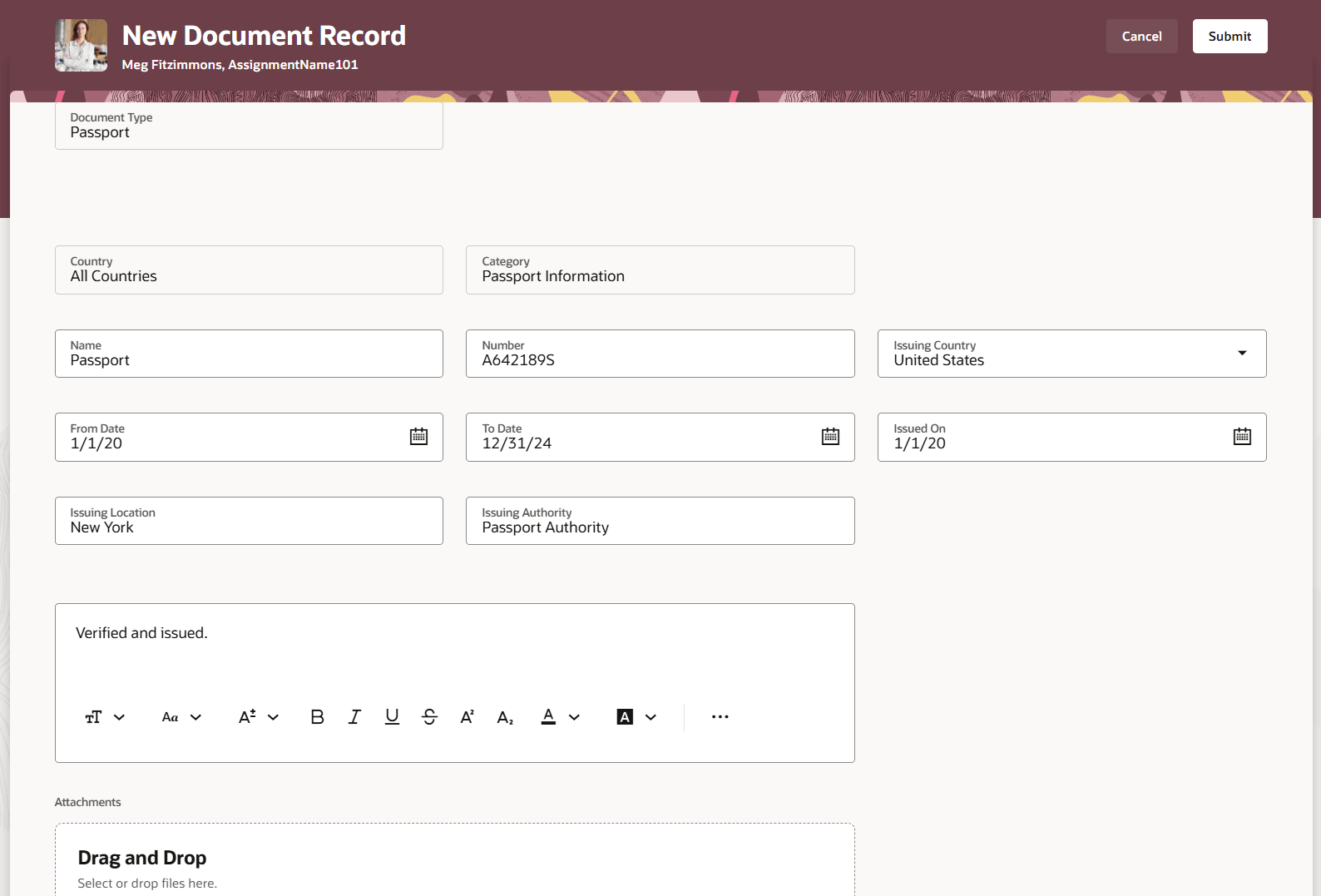Edit the Name field containing Passport

tap(249, 354)
